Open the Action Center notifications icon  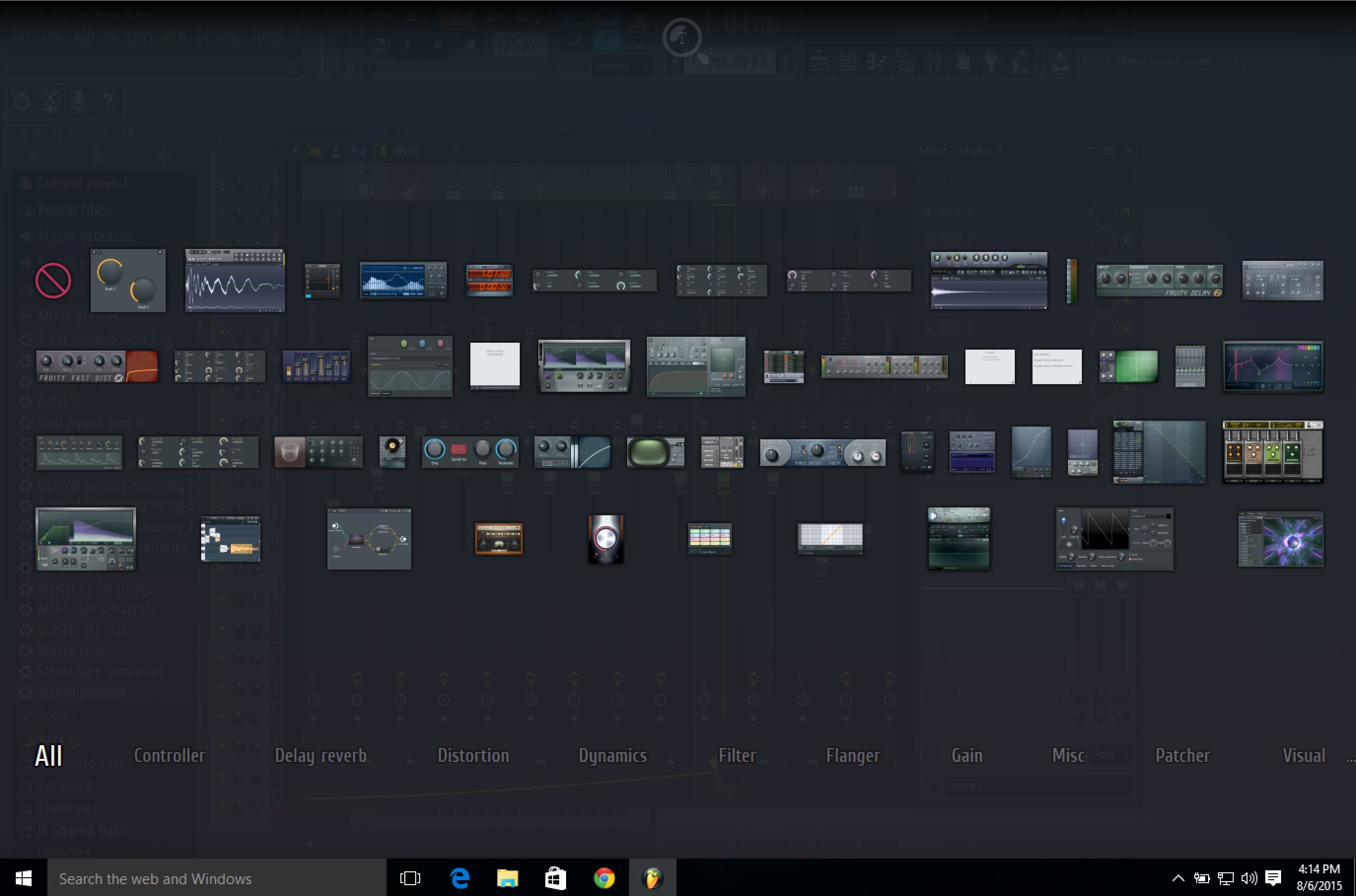(x=1273, y=878)
